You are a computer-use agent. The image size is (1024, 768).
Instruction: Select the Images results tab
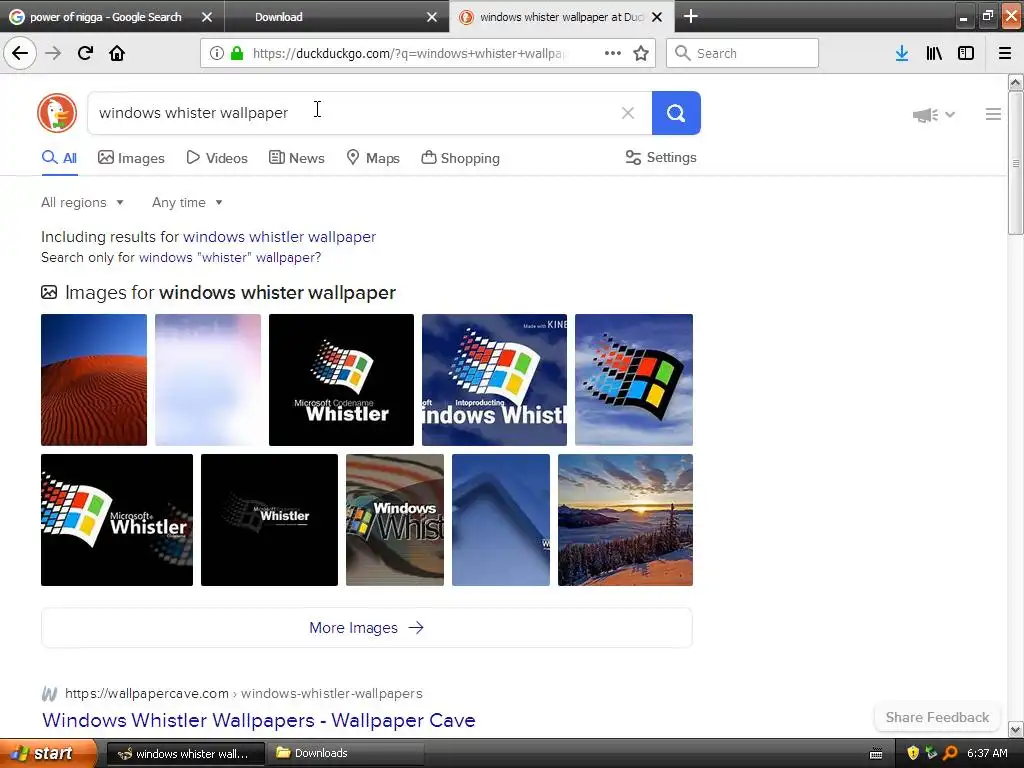(x=131, y=158)
